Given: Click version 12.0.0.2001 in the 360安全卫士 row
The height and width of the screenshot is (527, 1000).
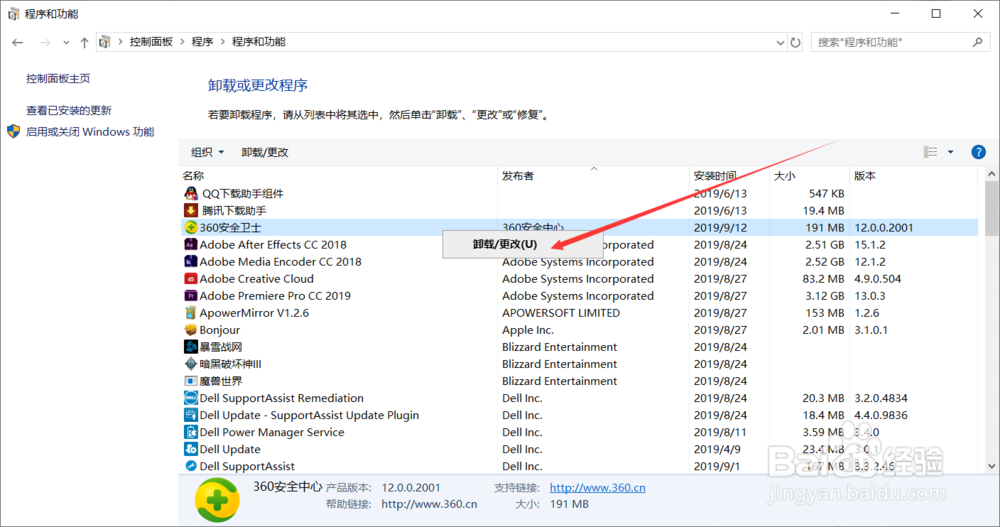Looking at the screenshot, I should point(884,228).
